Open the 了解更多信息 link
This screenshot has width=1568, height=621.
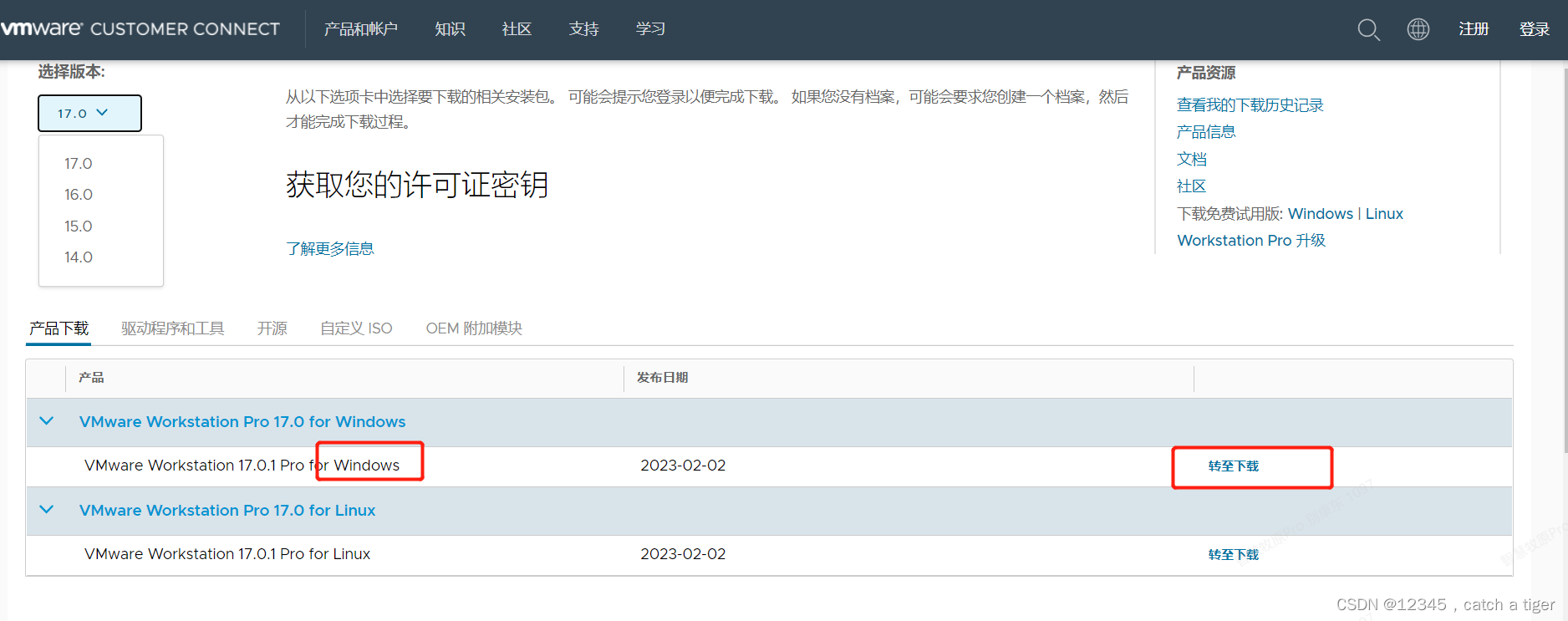tap(330, 249)
